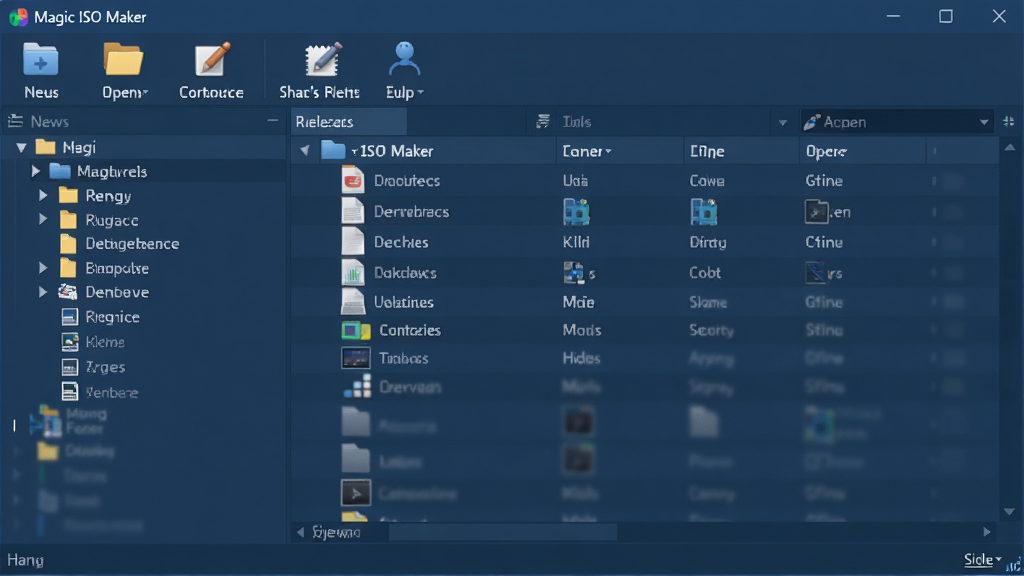The image size is (1024, 576).
Task: Select the Detngetence folder in tree
Action: [120, 244]
